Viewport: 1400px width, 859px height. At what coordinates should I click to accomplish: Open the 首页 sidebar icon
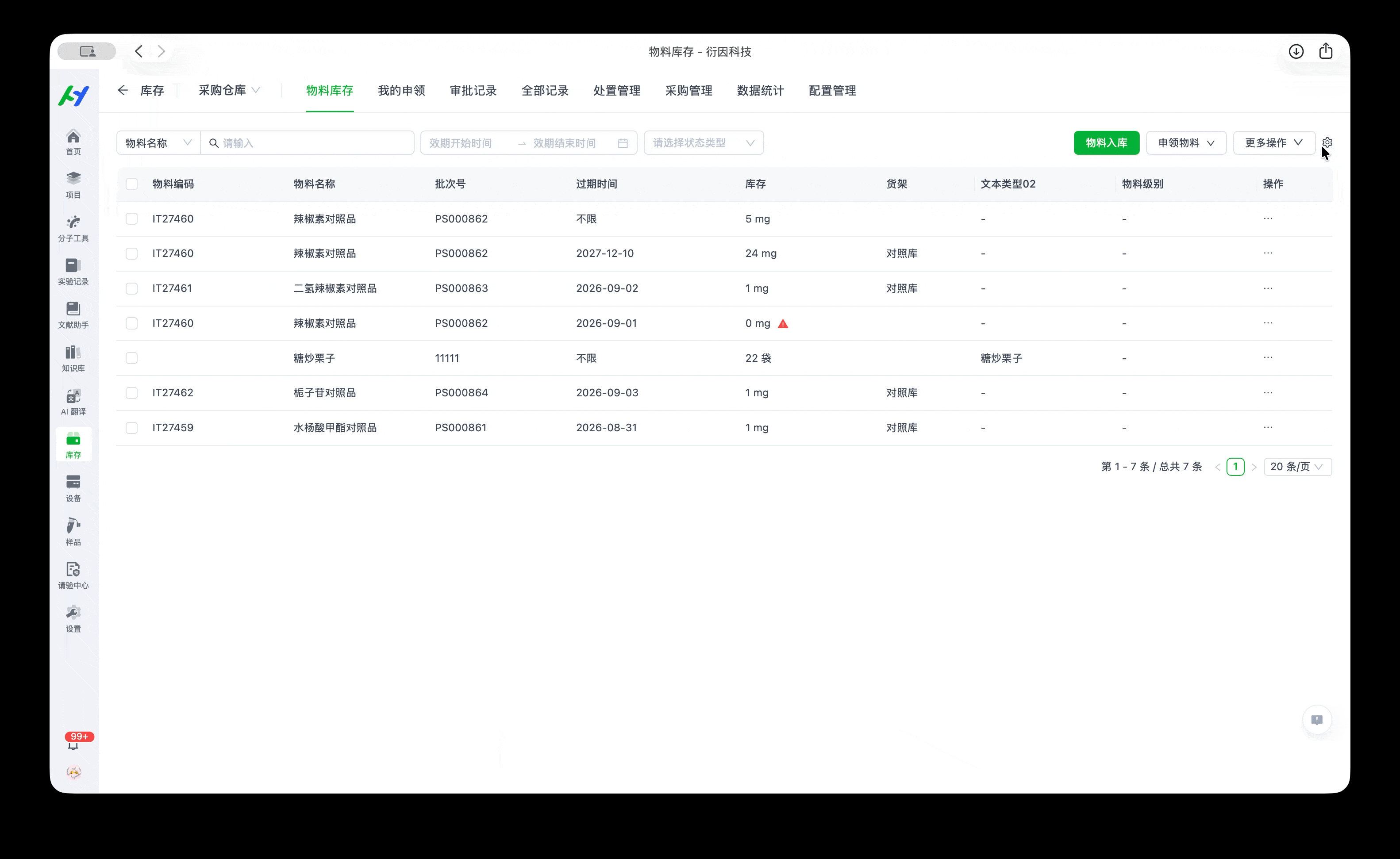click(73, 141)
